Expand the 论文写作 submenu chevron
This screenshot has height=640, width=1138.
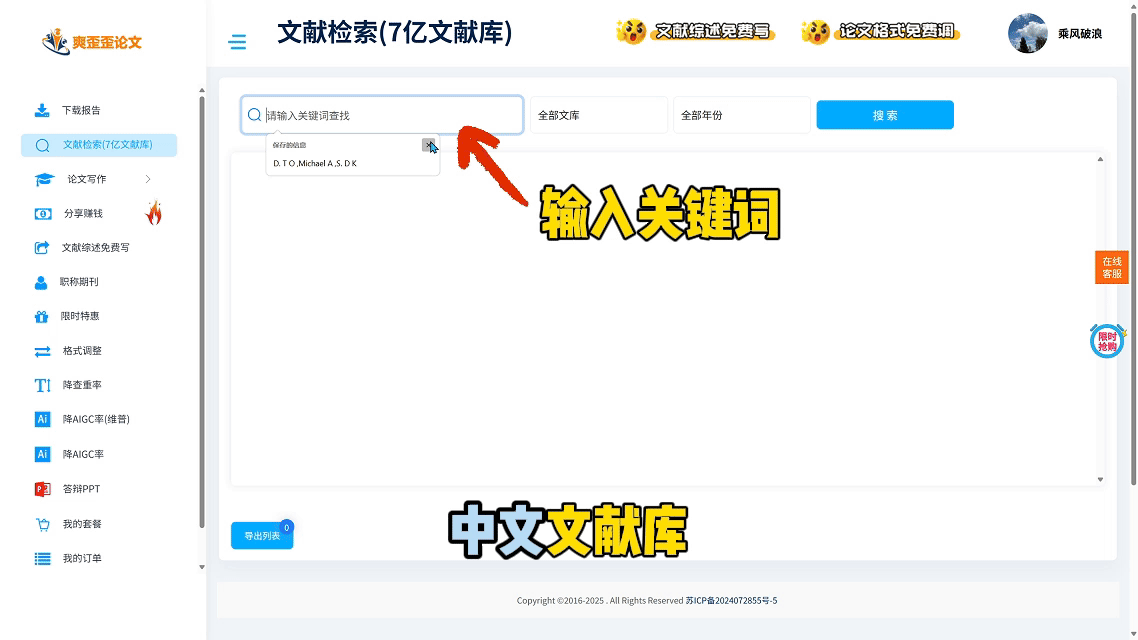(148, 179)
